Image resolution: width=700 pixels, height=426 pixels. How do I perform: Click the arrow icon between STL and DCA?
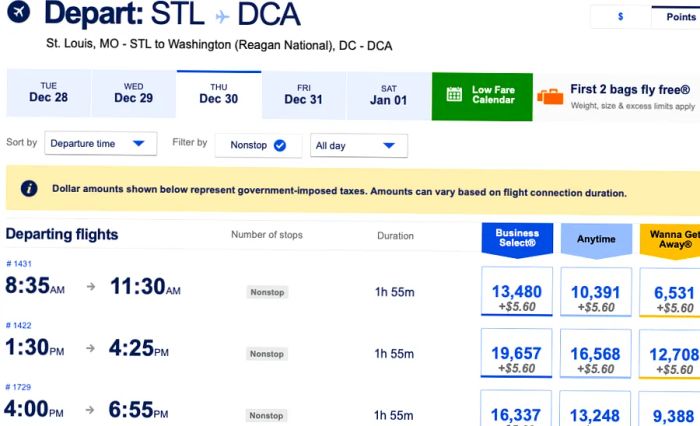222,17
